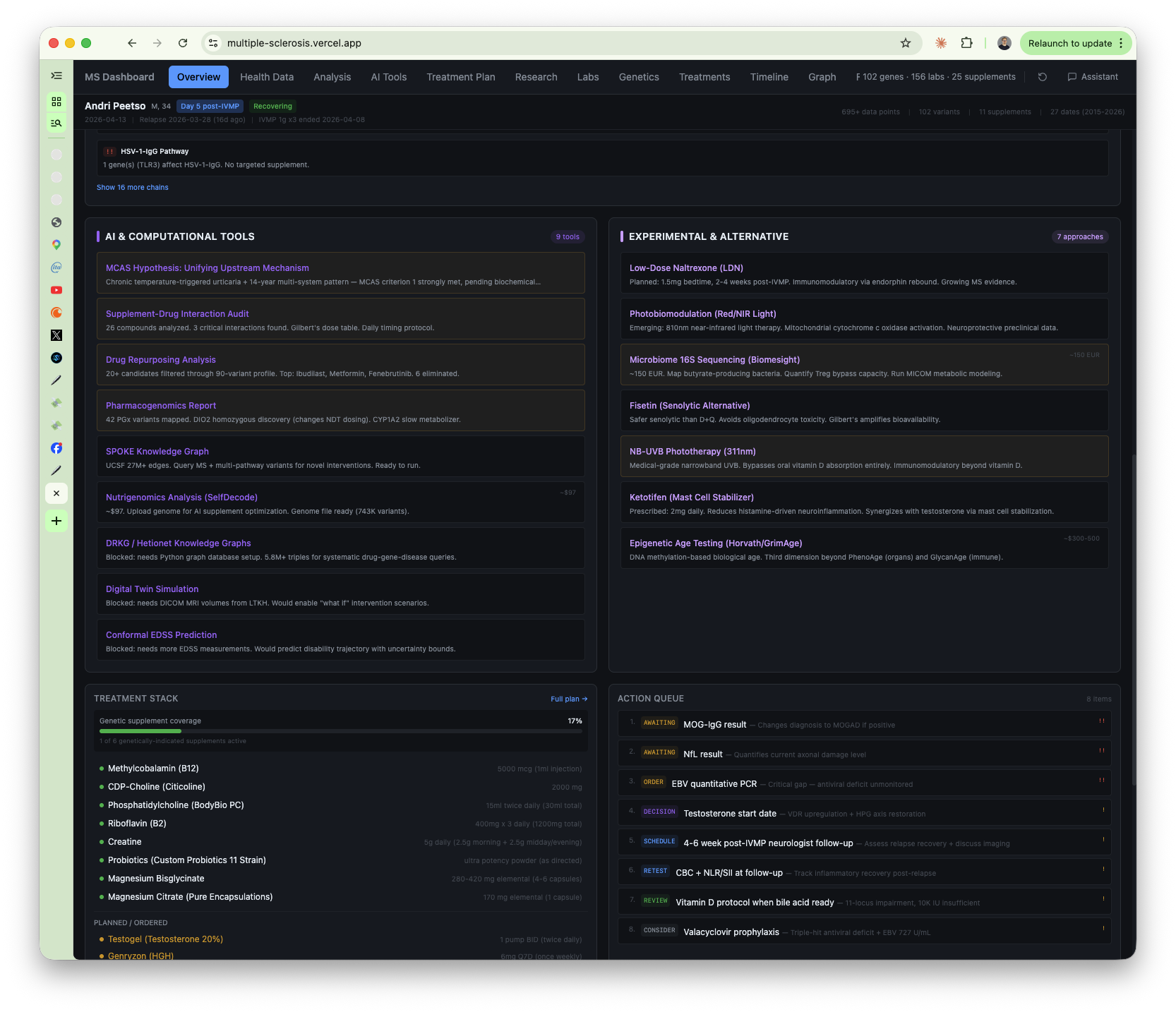The image size is (1176, 1012).
Task: Click the reset history icon beside Assistant
Action: [x=1042, y=77]
